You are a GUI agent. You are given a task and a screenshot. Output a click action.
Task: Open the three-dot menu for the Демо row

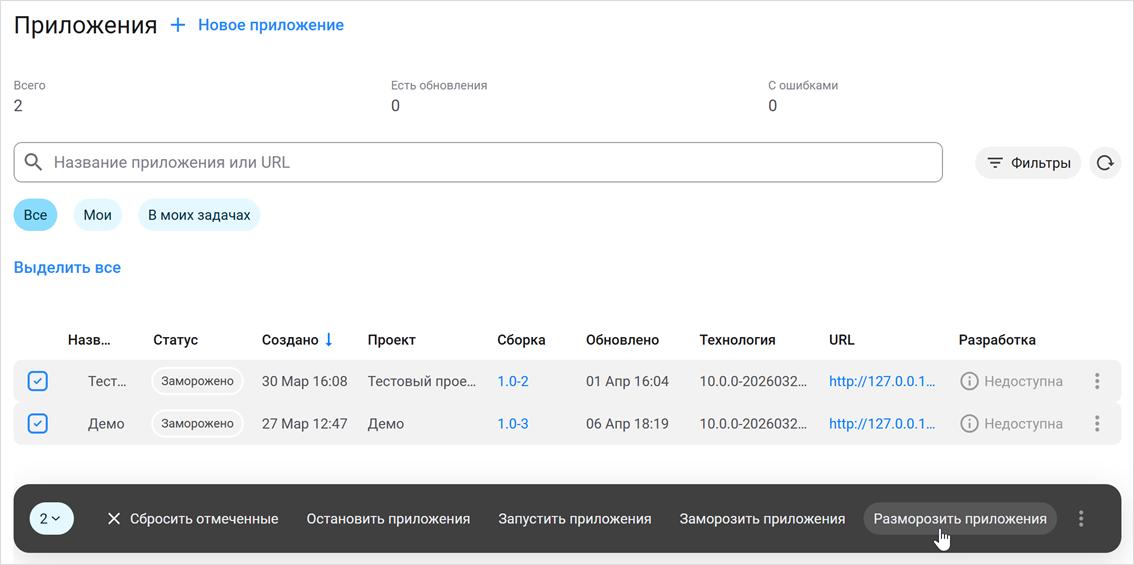coord(1097,424)
